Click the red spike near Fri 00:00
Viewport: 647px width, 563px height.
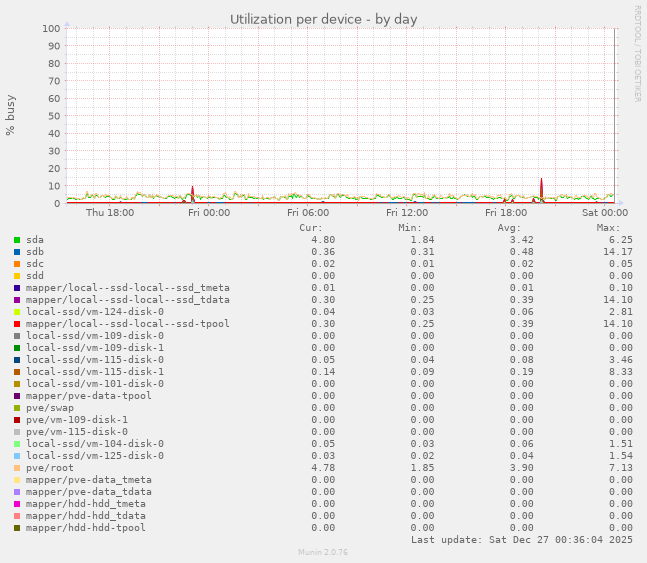[192, 194]
